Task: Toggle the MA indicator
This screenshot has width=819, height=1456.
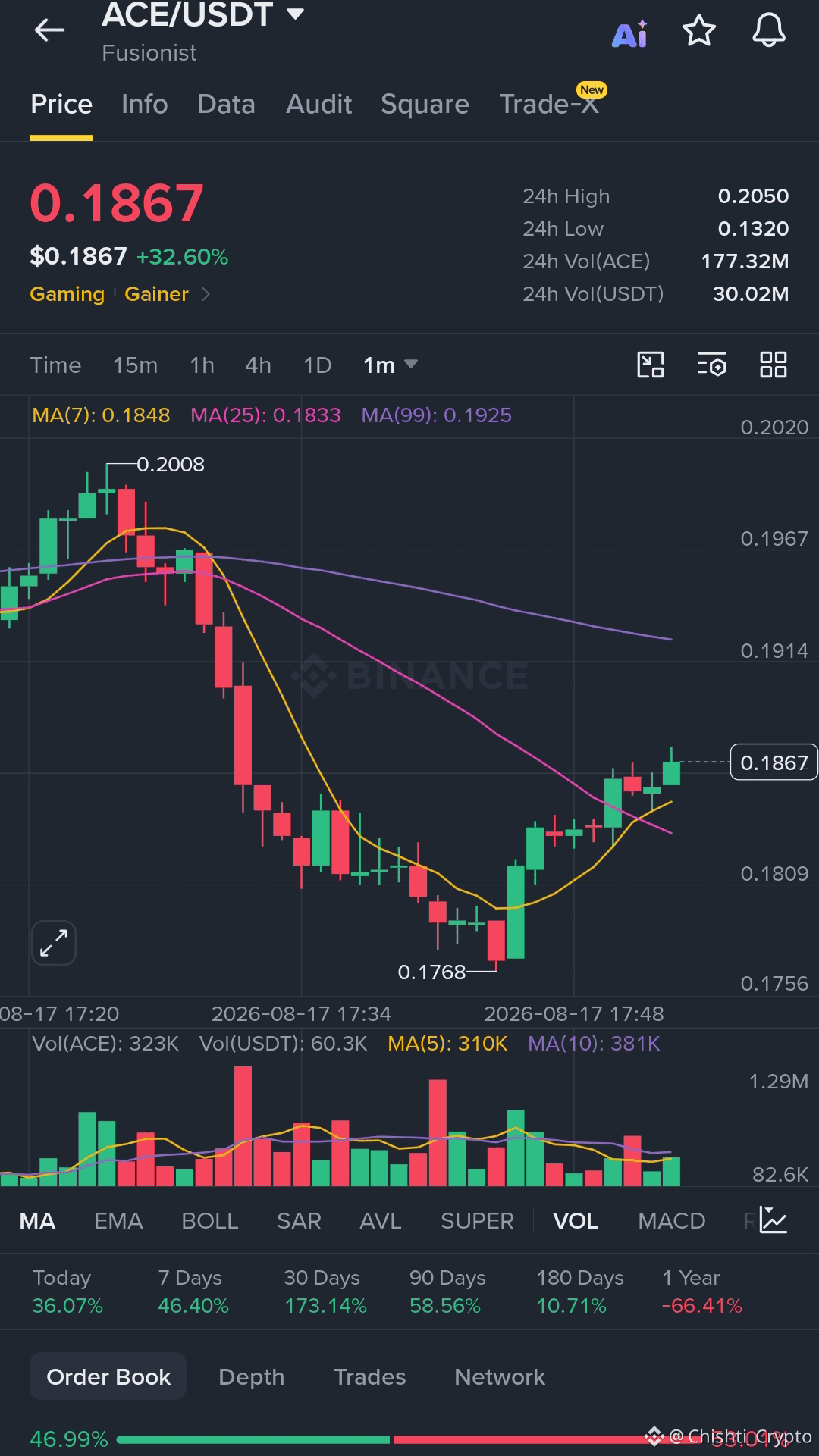Action: coord(37,1221)
